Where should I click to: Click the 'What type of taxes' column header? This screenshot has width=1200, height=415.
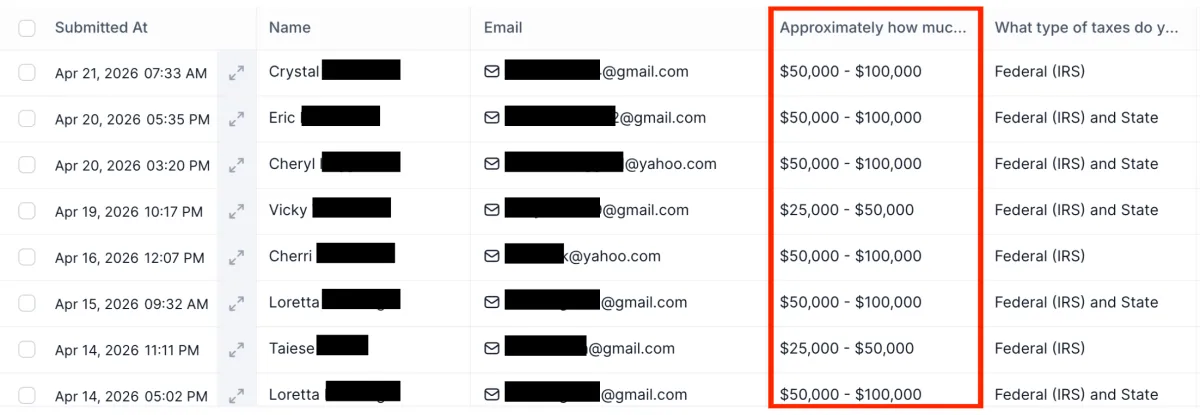[1087, 28]
